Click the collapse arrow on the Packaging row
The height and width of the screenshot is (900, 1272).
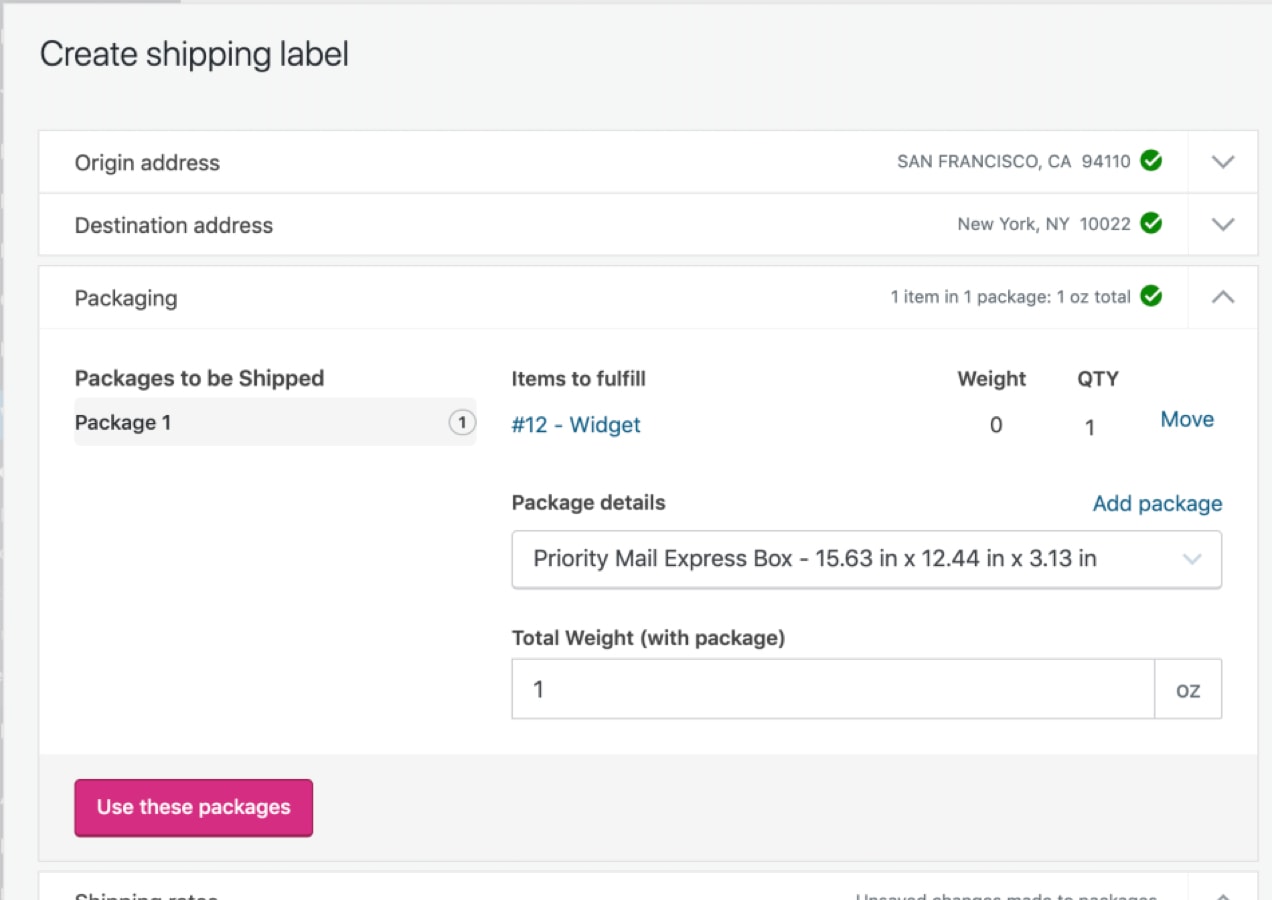click(x=1222, y=297)
